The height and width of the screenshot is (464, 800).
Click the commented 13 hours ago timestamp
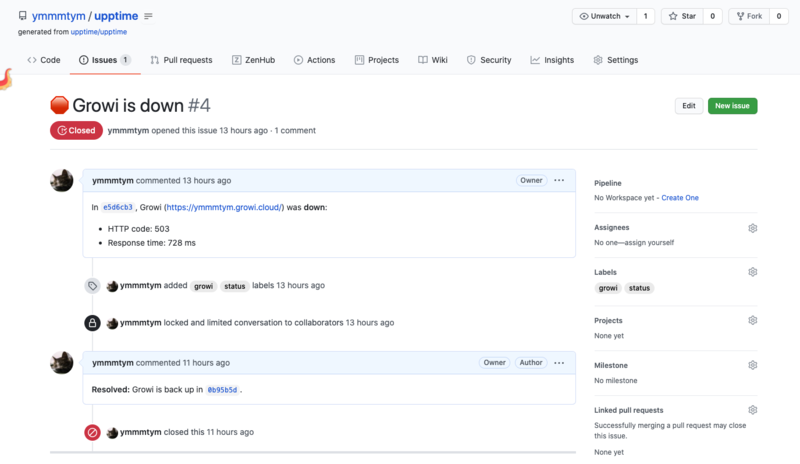click(207, 180)
